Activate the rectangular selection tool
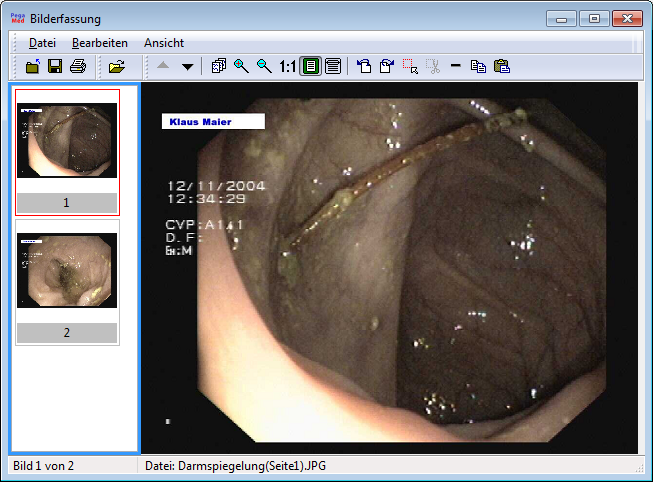Image resolution: width=653 pixels, height=482 pixels. click(410, 67)
